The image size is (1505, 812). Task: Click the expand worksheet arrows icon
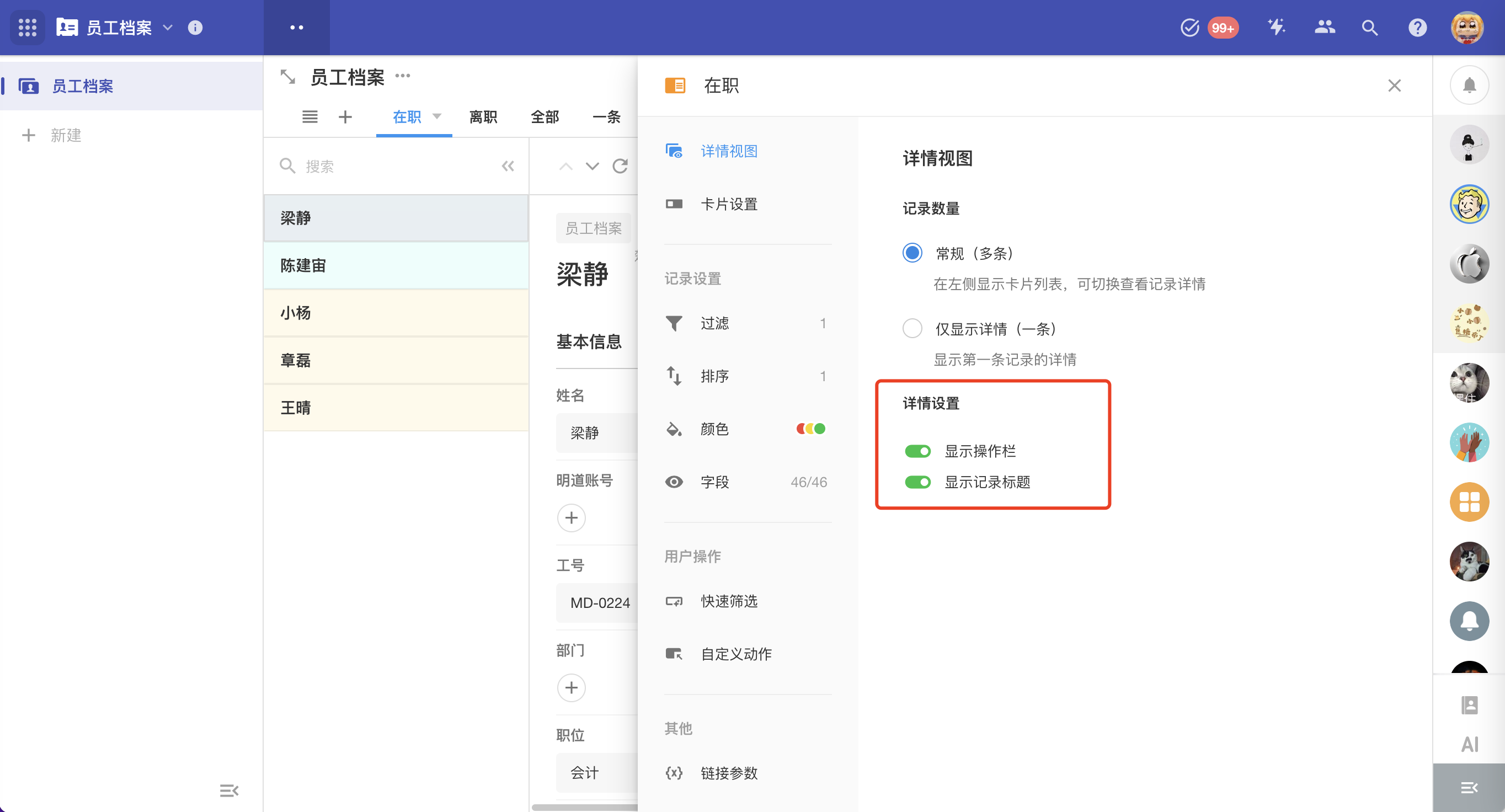pos(287,77)
